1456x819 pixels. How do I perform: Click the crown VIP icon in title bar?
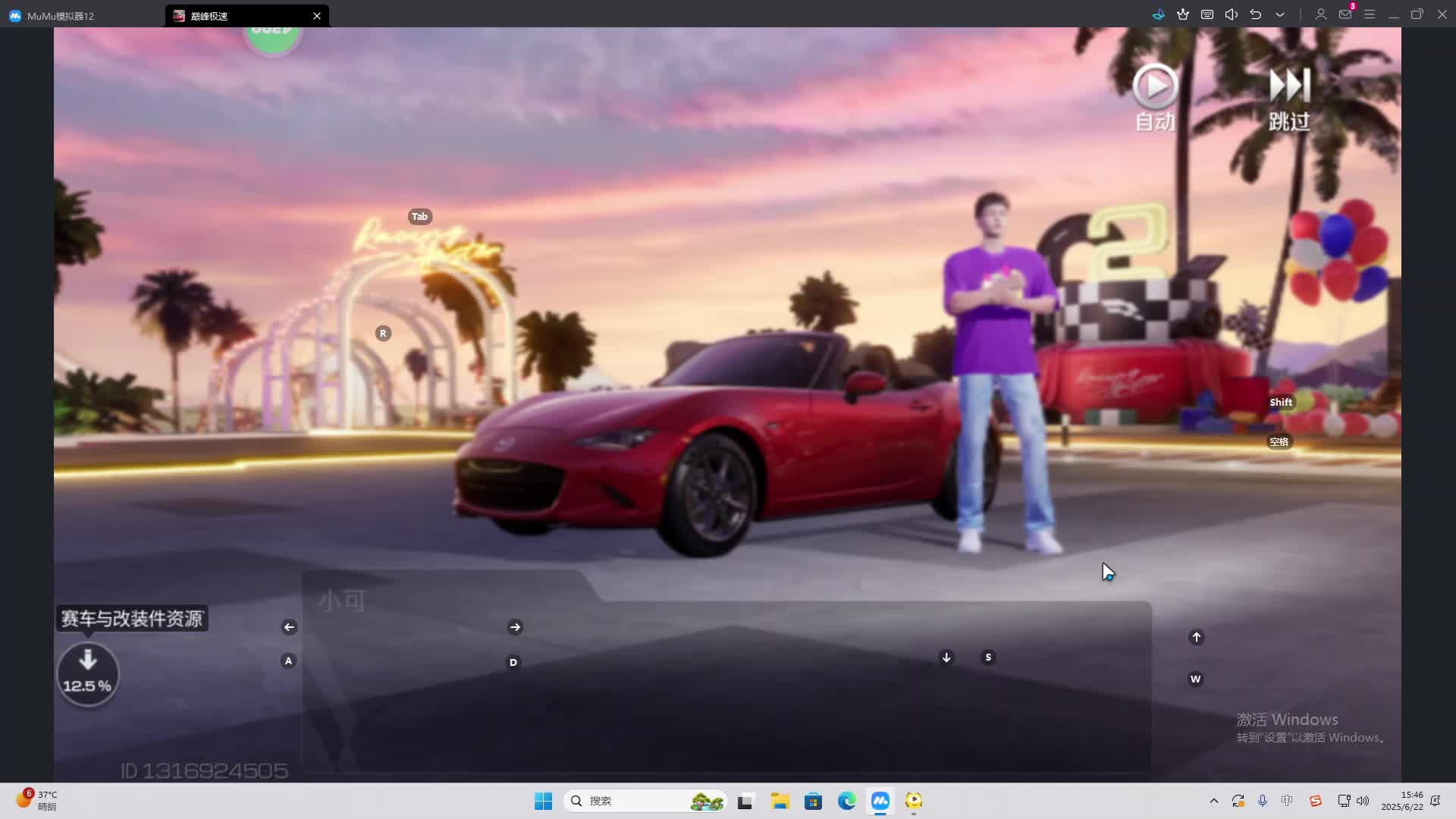point(1183,14)
